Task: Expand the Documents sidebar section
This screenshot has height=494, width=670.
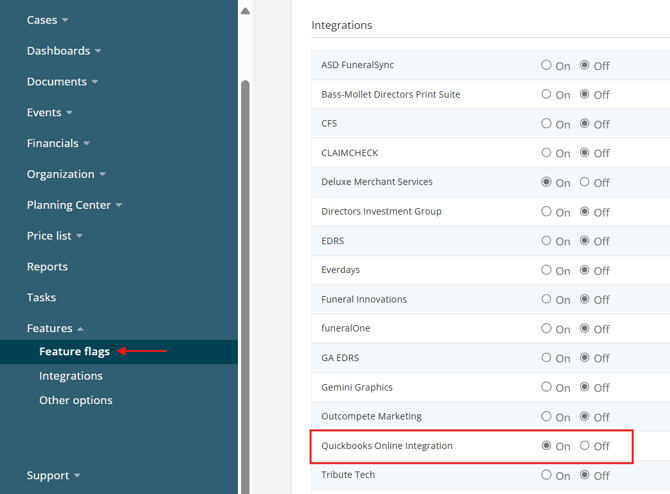Action: [62, 82]
